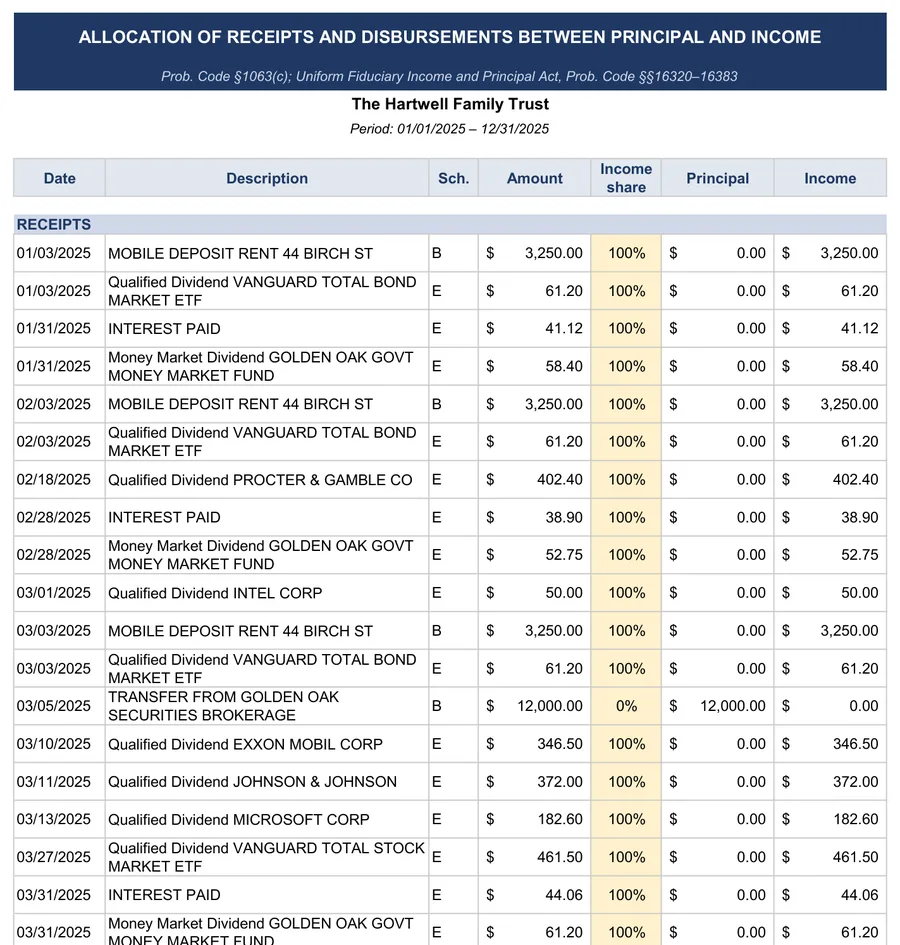
Task: Select TRANSFER FROM GOLDEN OAK SECURITIES BROKERAGE
Action: (x=223, y=706)
